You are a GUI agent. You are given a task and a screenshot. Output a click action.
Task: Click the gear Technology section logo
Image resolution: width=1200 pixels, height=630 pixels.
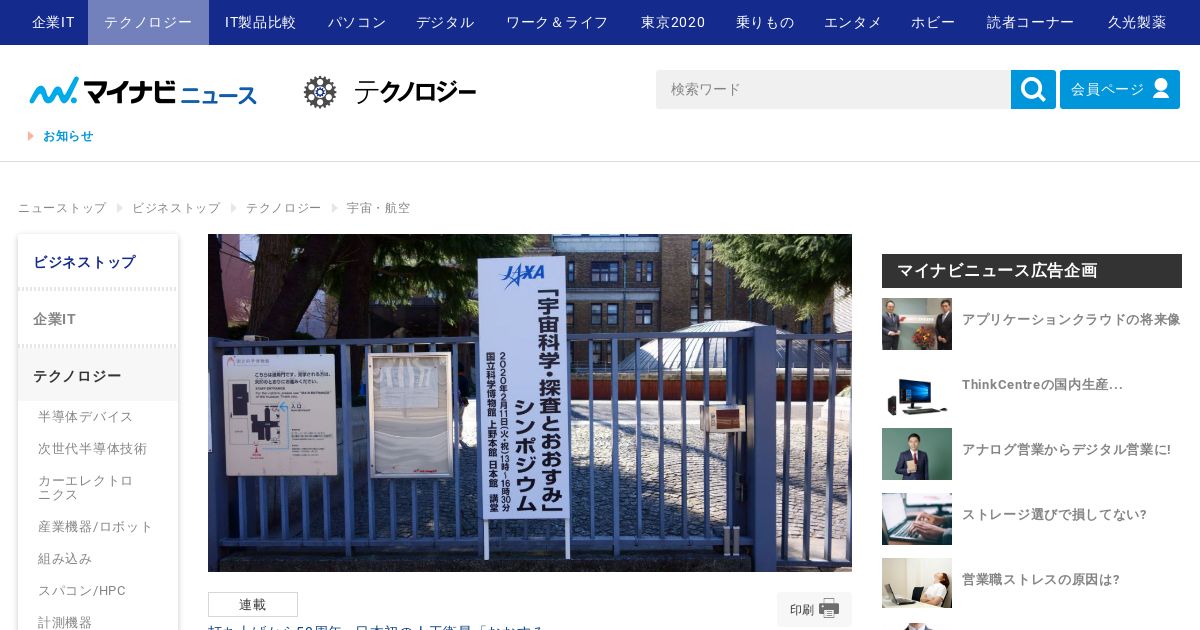tap(390, 92)
